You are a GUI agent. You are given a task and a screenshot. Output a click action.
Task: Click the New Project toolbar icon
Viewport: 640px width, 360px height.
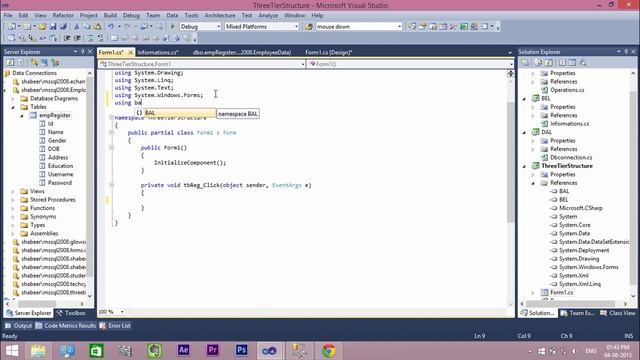[11, 27]
